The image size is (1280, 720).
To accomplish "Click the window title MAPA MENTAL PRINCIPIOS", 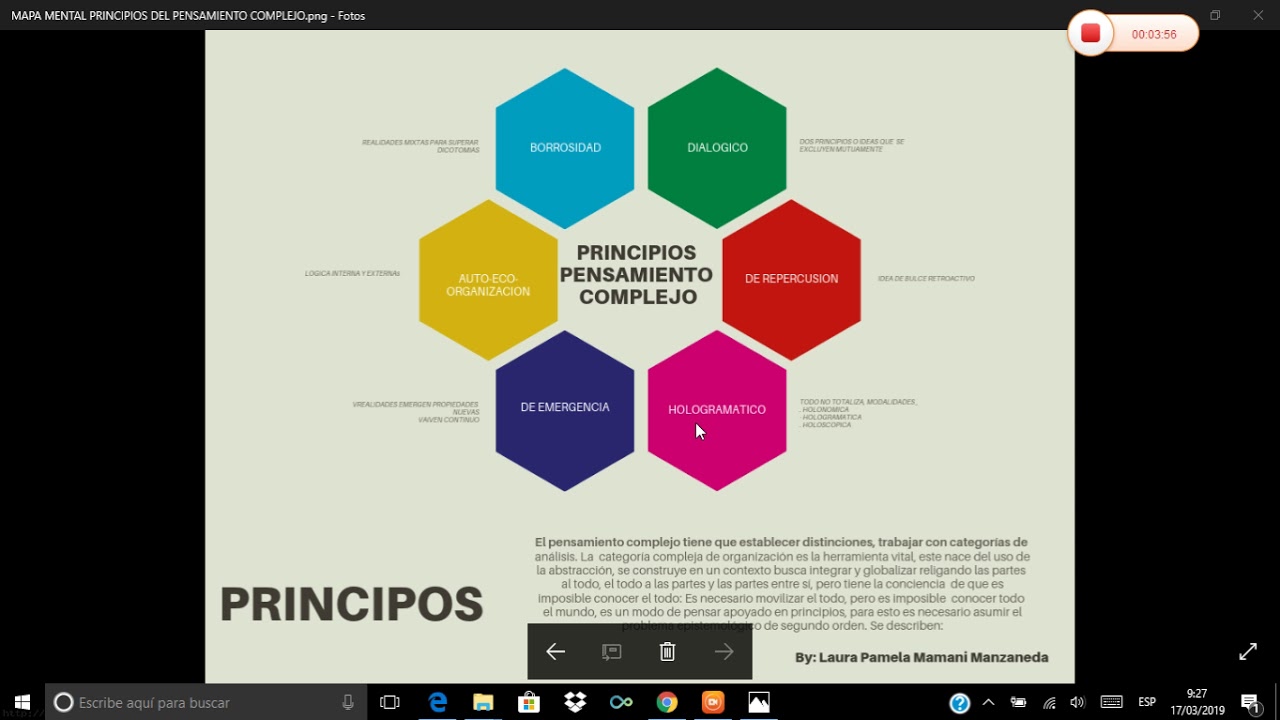I will (188, 15).
